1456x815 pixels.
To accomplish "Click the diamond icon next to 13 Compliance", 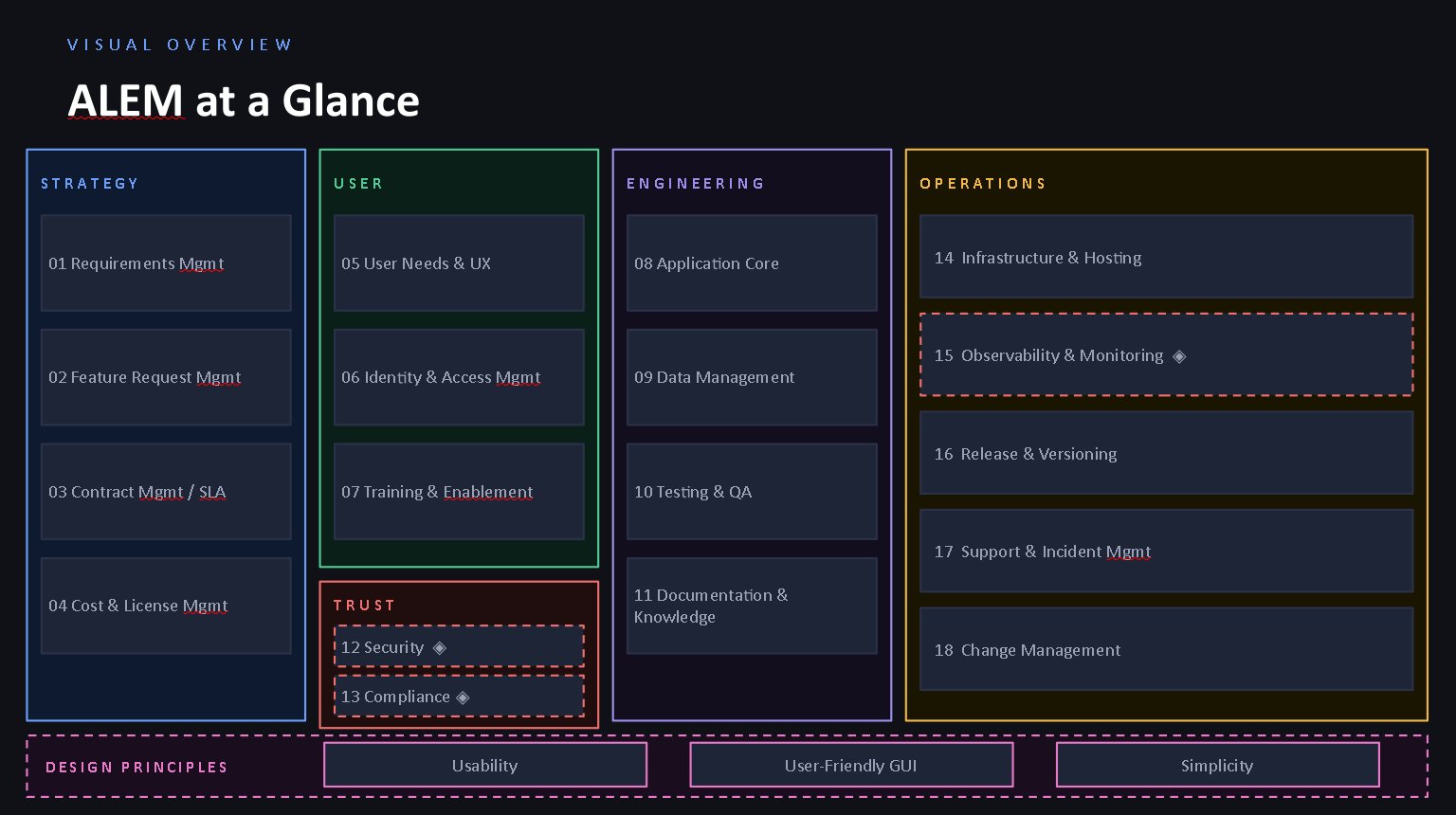I will [463, 697].
